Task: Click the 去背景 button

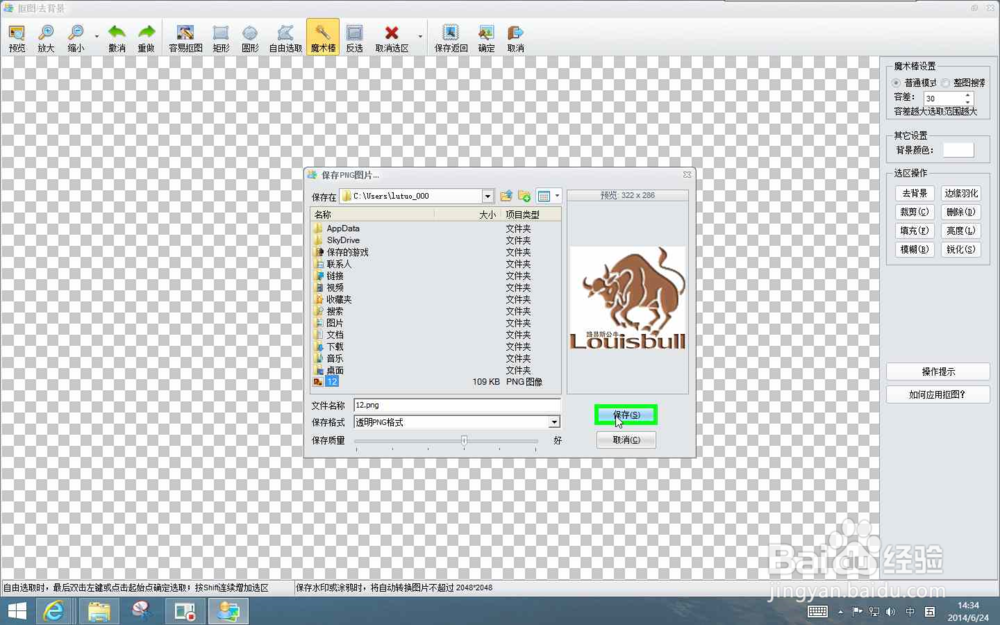Action: tap(915, 193)
